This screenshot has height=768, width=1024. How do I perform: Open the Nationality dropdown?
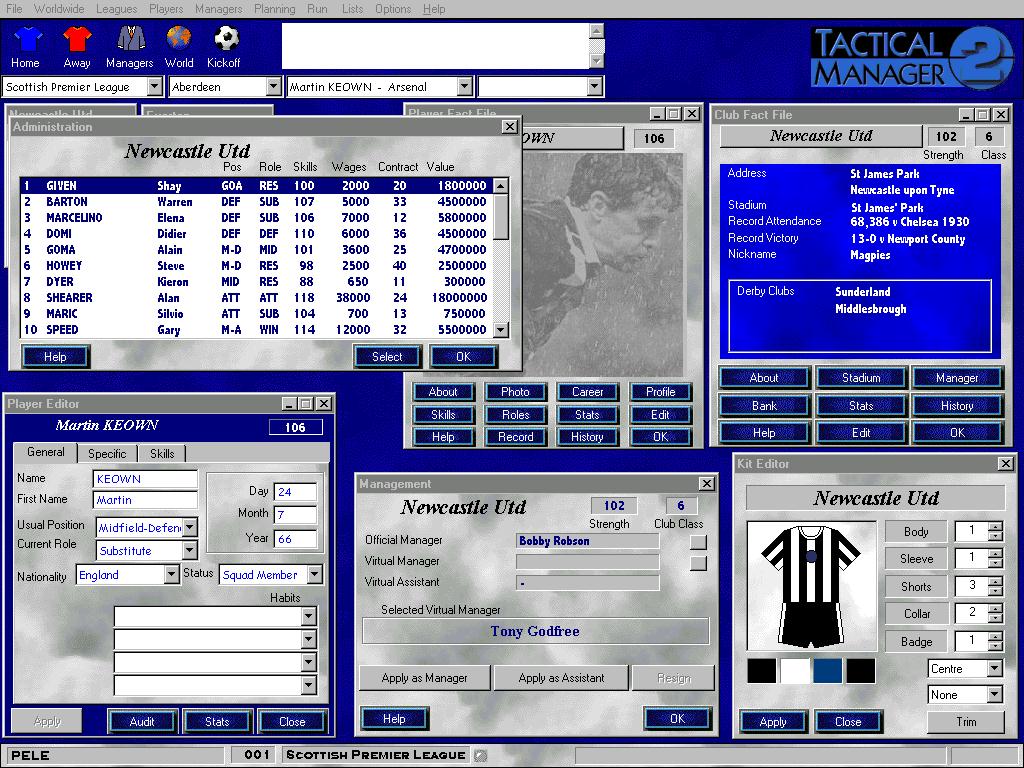171,575
